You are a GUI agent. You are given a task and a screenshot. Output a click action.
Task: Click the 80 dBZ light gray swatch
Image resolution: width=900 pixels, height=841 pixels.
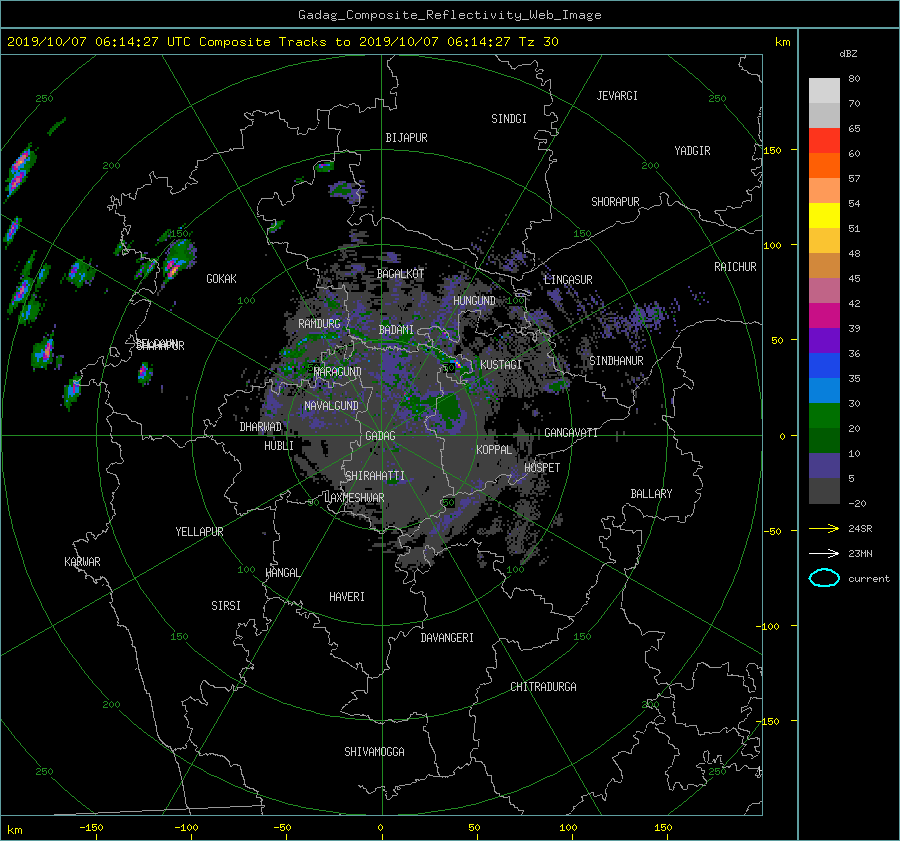[x=824, y=91]
